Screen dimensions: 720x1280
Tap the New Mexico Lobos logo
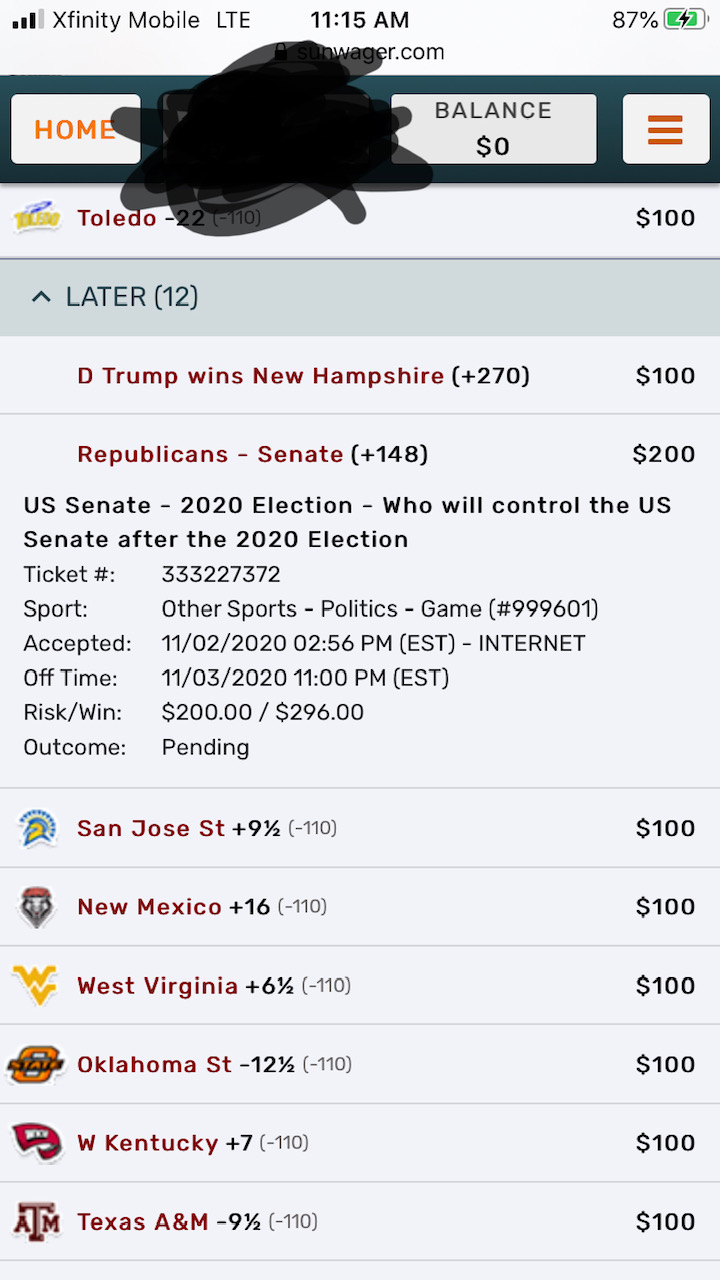point(37,907)
